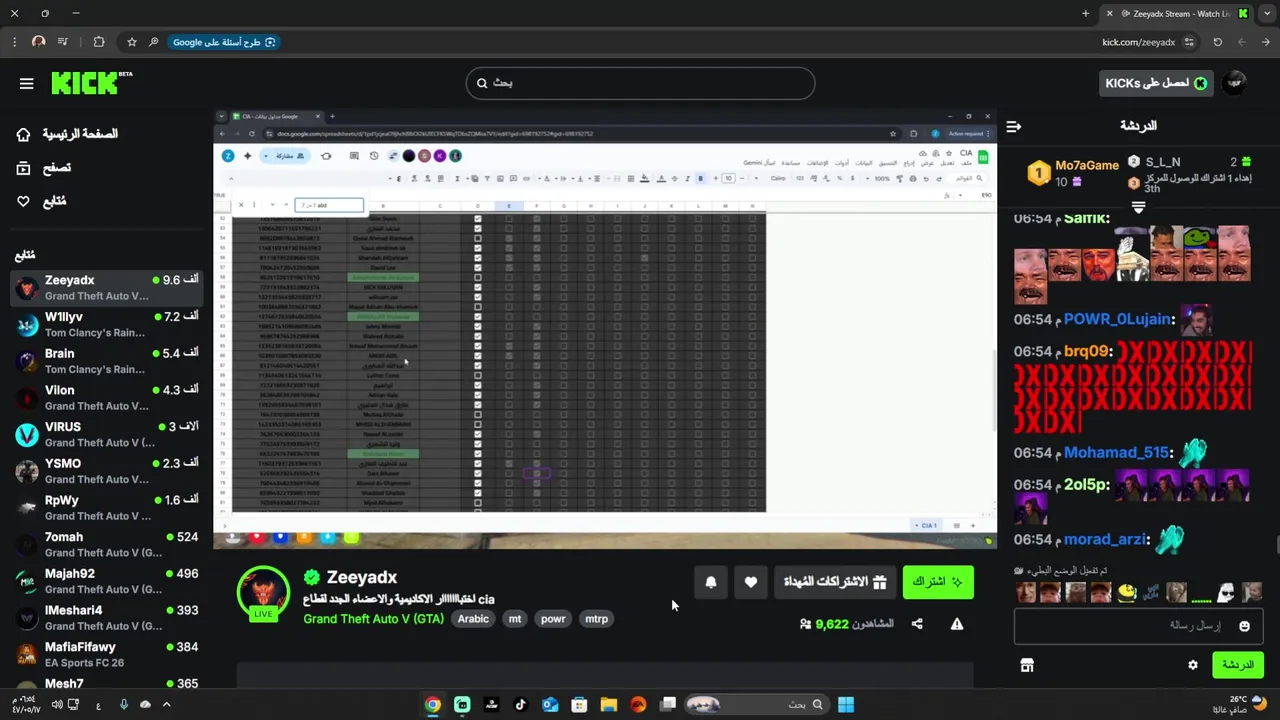Open MafiaFifawy channel in sidebar
The image size is (1280, 720).
pyautogui.click(x=107, y=655)
